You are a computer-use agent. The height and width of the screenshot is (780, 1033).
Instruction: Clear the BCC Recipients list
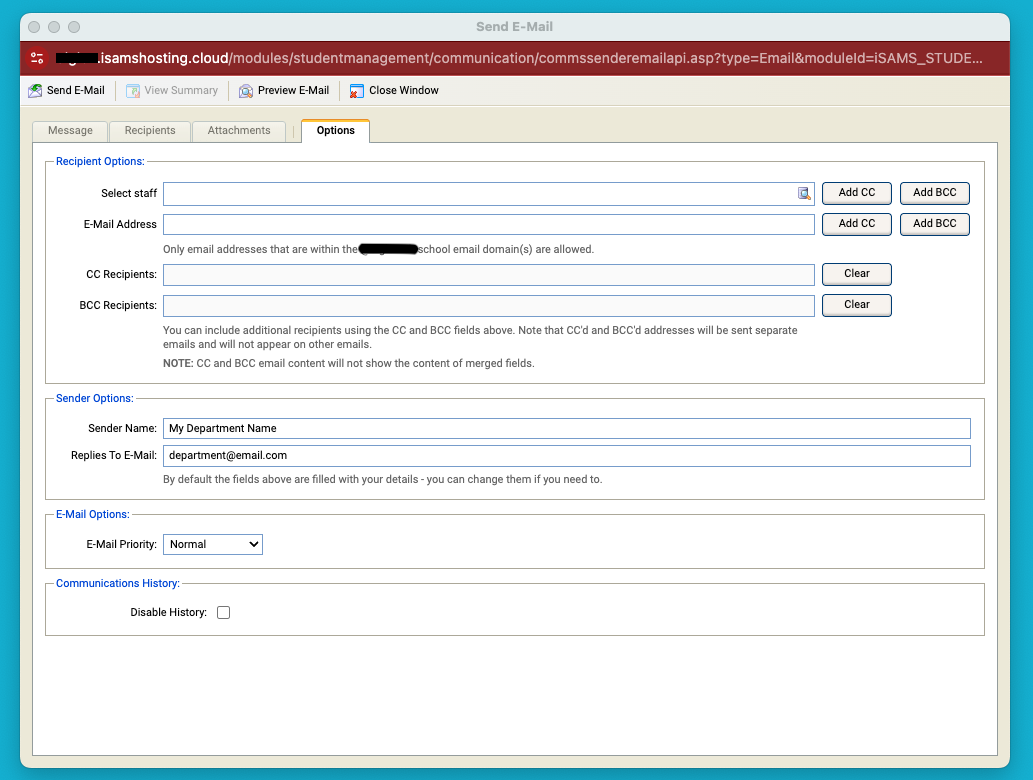click(856, 305)
